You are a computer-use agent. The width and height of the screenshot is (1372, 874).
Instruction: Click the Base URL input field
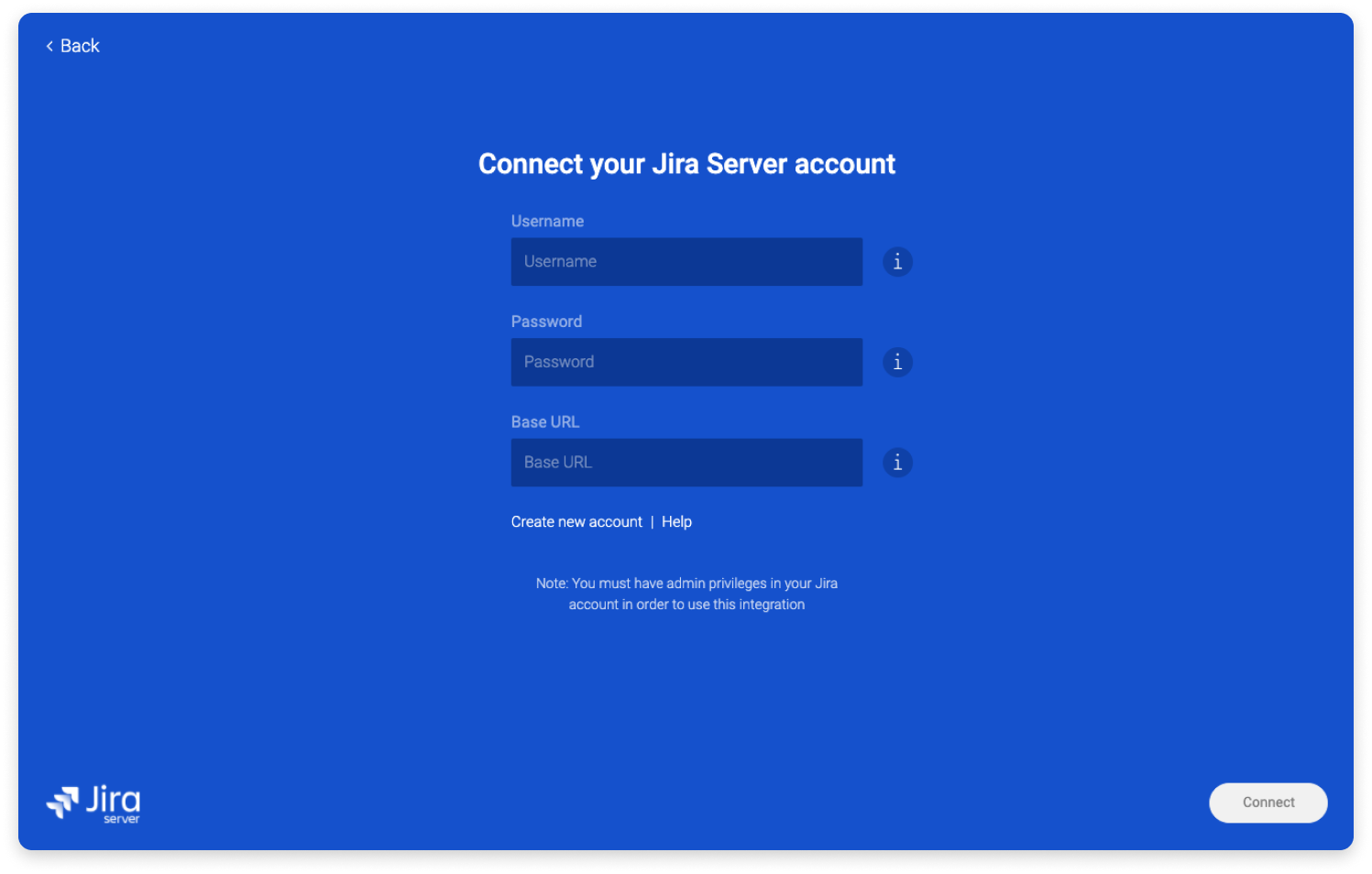click(x=686, y=463)
